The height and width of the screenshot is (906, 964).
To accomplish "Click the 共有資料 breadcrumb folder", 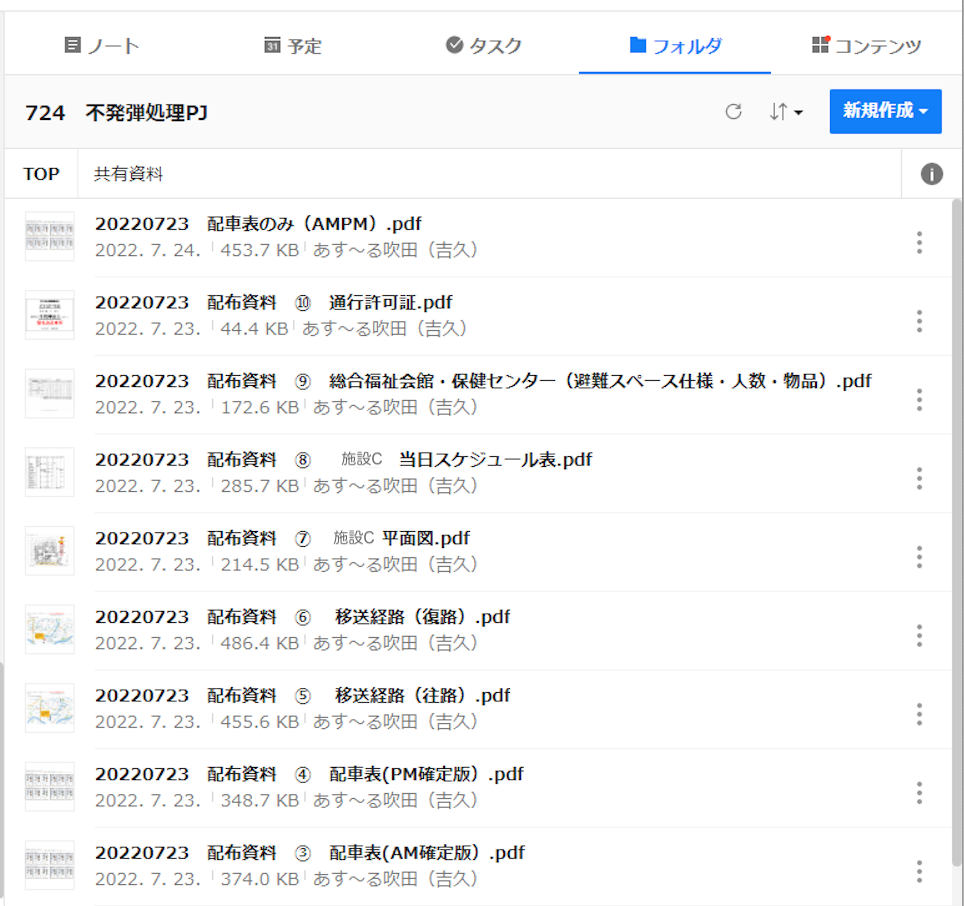I will [x=128, y=174].
